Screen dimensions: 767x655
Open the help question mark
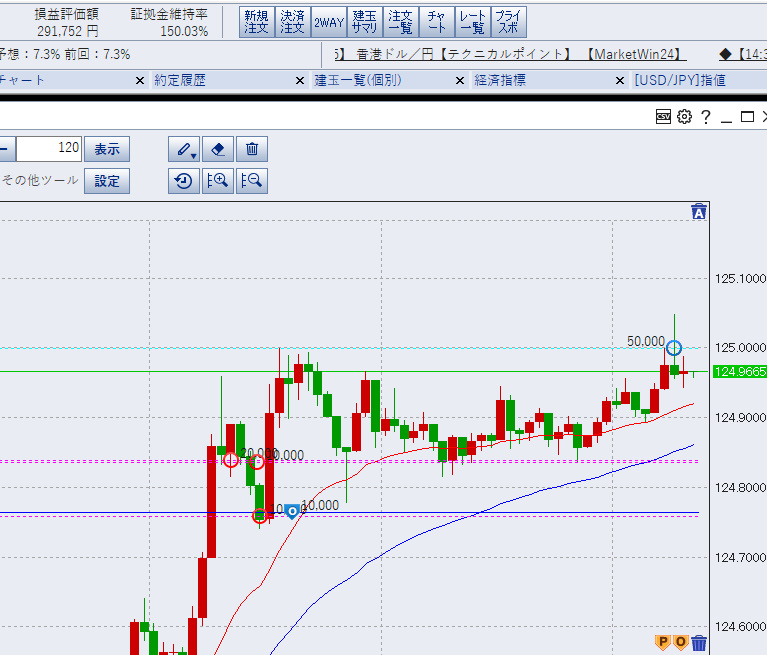coord(706,117)
